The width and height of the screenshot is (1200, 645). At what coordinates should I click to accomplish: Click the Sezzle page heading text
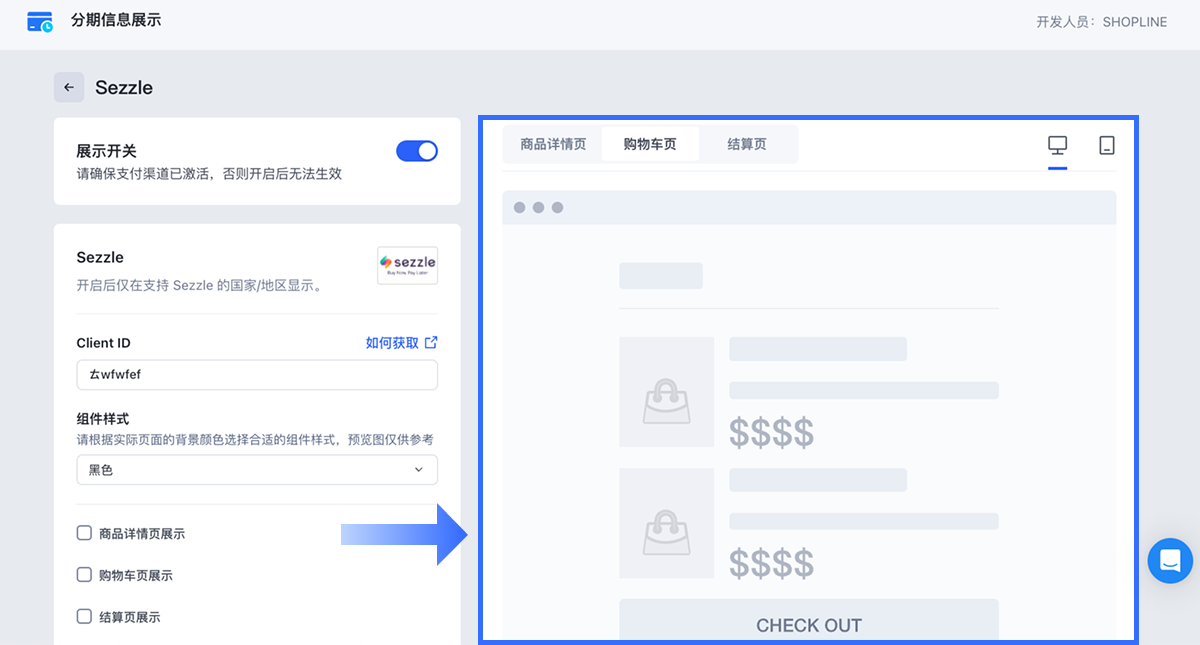pos(124,87)
